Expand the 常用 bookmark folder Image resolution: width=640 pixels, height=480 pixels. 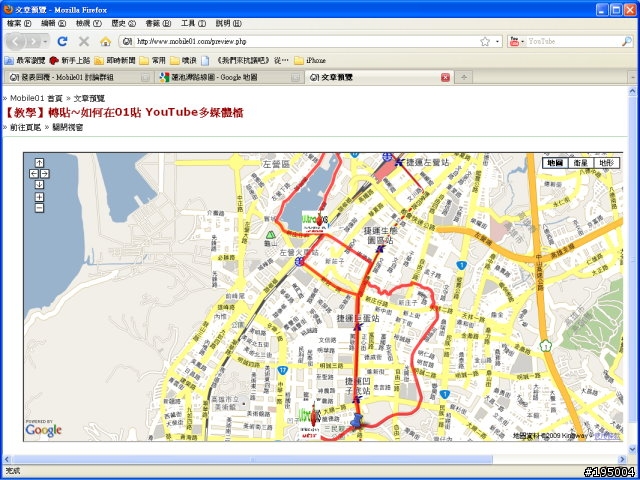click(152, 60)
